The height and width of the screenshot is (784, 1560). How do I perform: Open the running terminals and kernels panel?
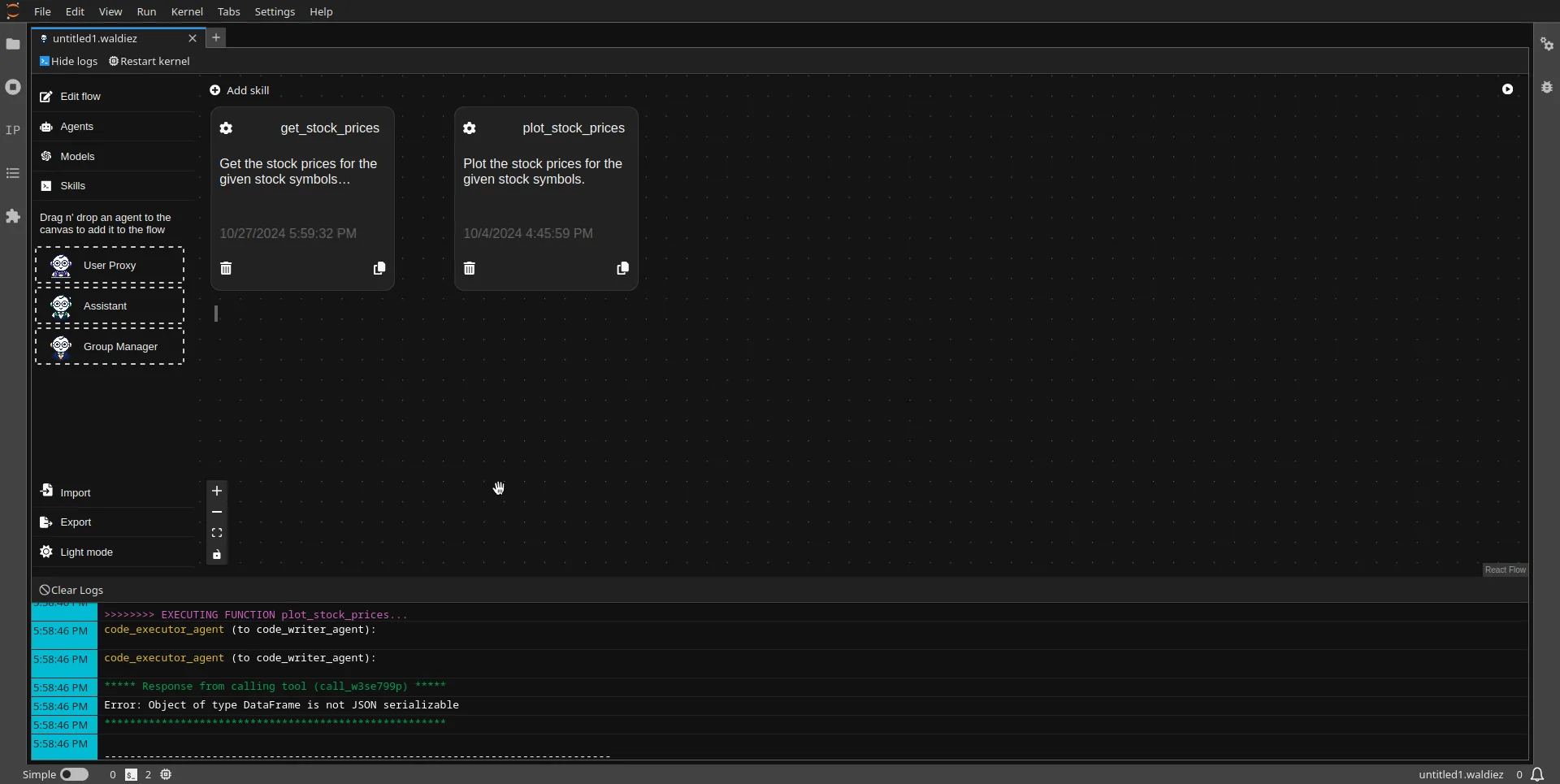click(x=13, y=87)
